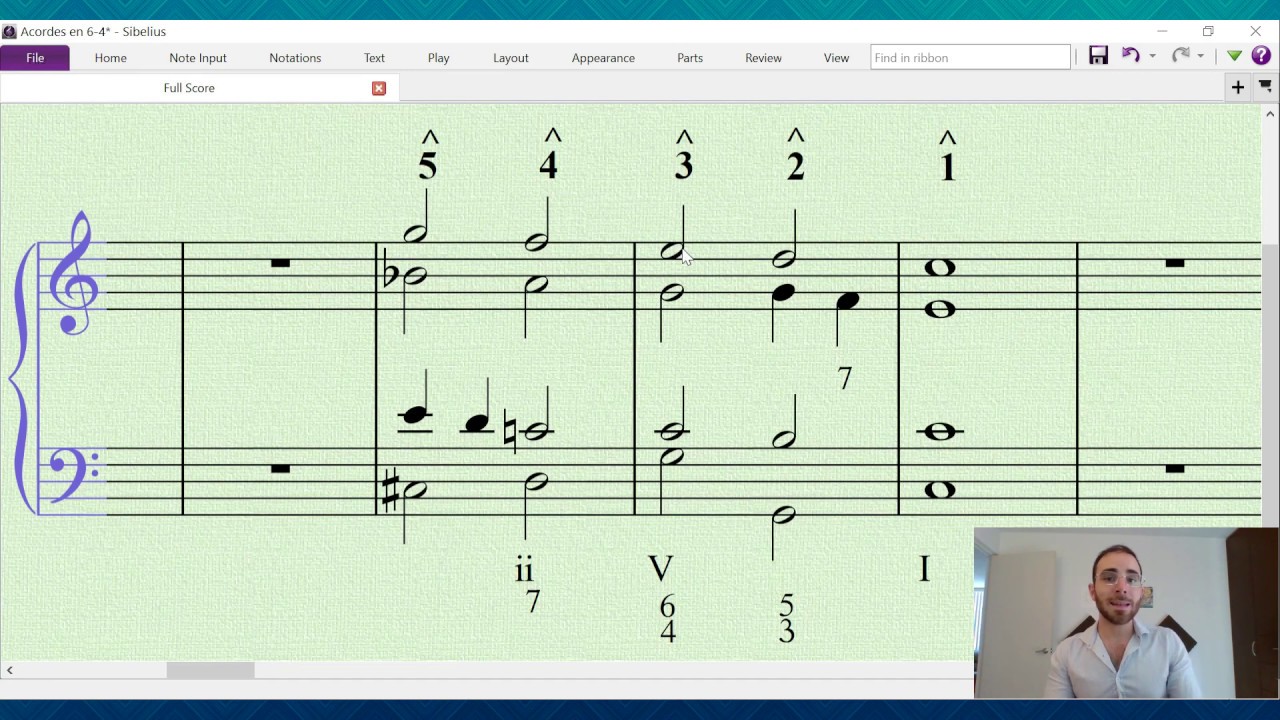This screenshot has width=1280, height=720.
Task: Select the top whole note in final chord
Action: 940,268
